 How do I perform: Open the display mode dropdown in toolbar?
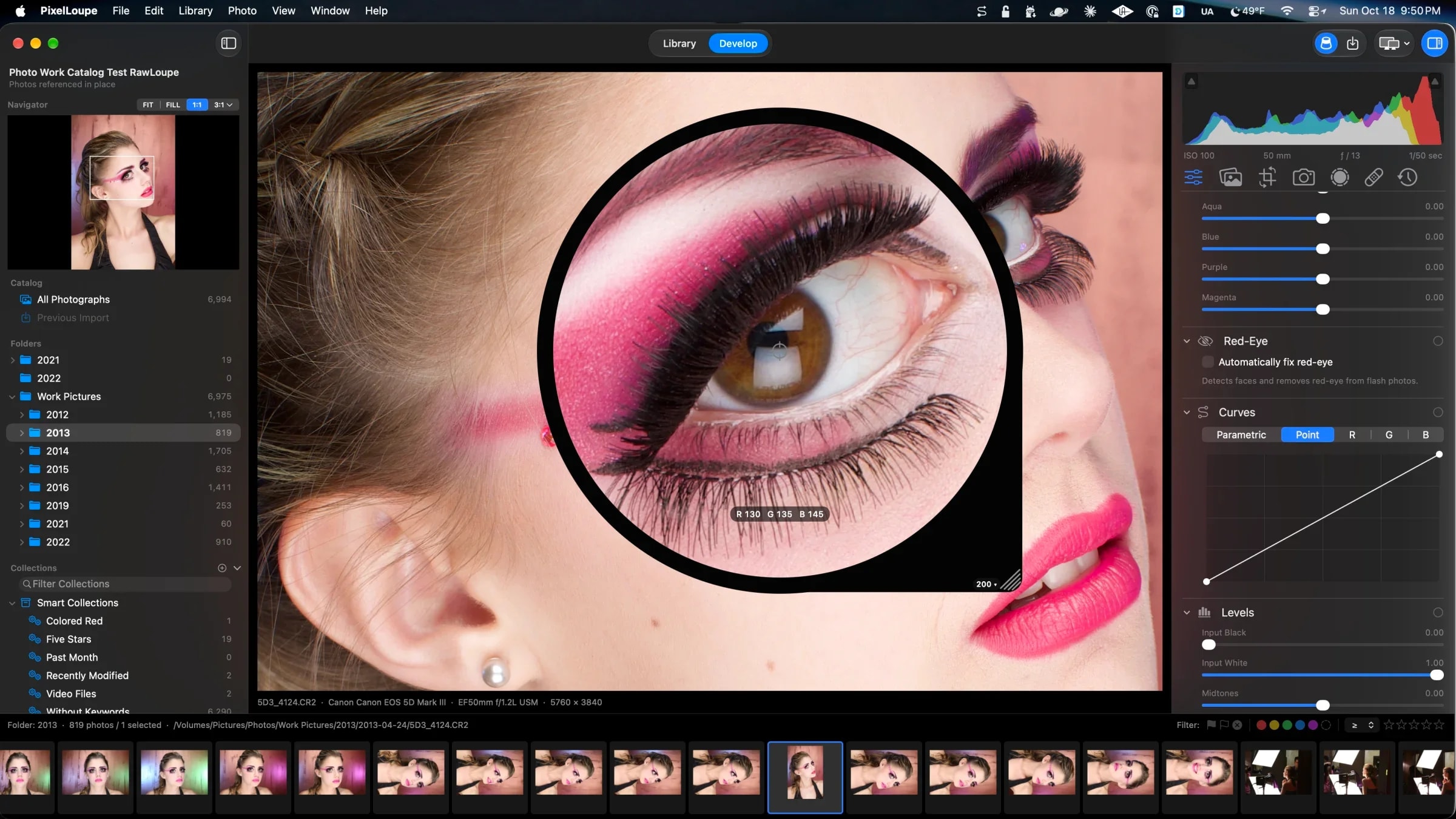[x=1394, y=43]
